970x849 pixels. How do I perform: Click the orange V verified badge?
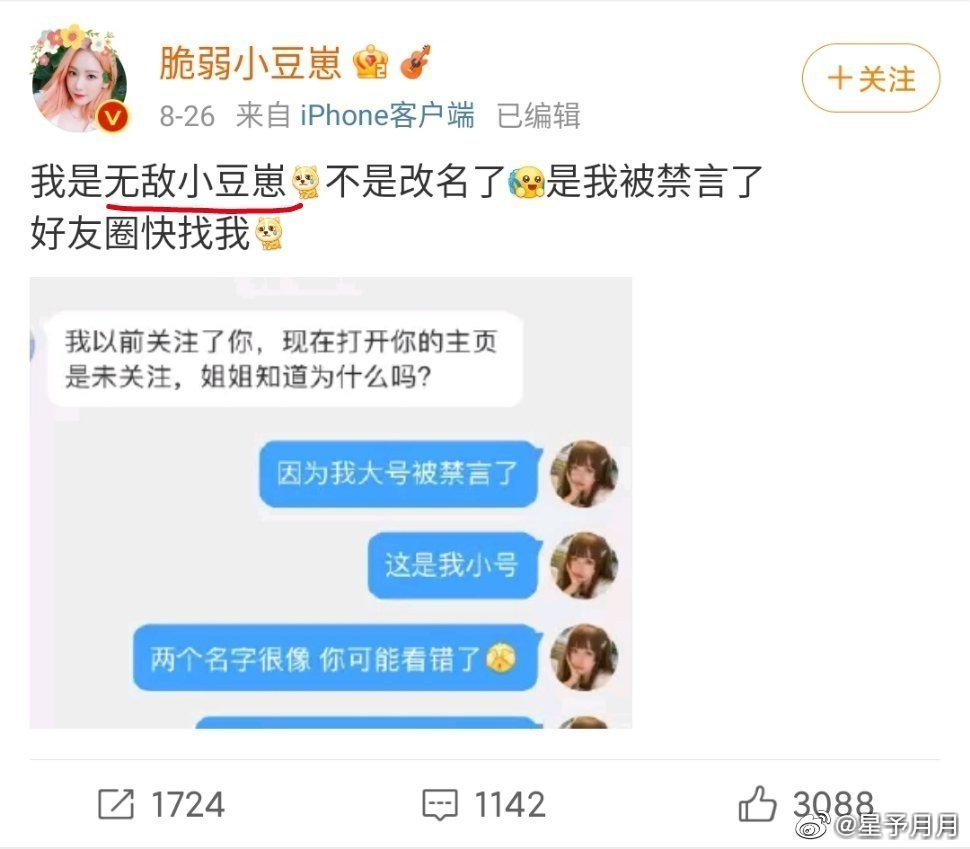pos(113,117)
